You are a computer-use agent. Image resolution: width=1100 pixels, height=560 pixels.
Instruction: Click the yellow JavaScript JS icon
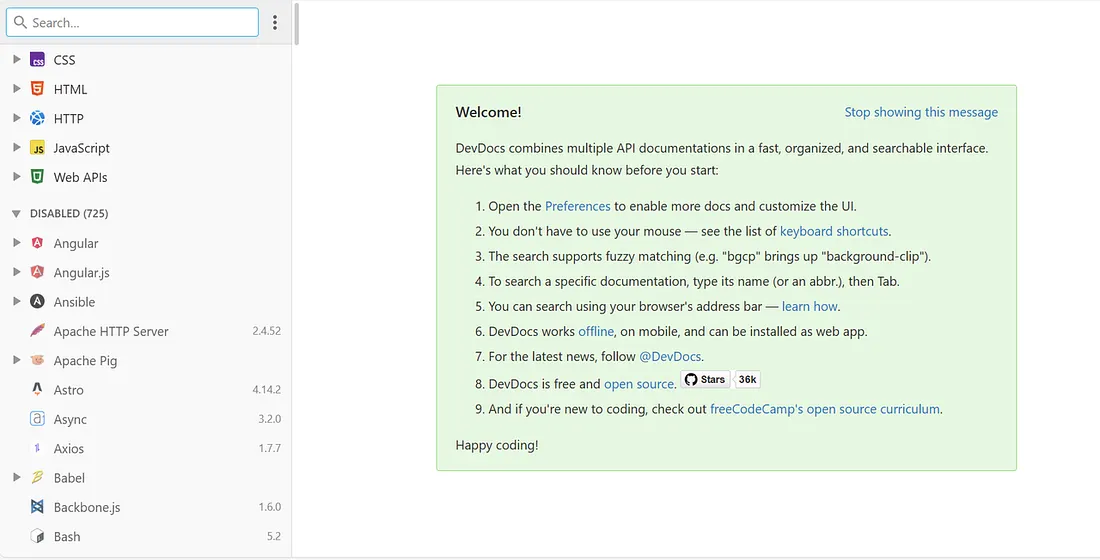tap(37, 148)
